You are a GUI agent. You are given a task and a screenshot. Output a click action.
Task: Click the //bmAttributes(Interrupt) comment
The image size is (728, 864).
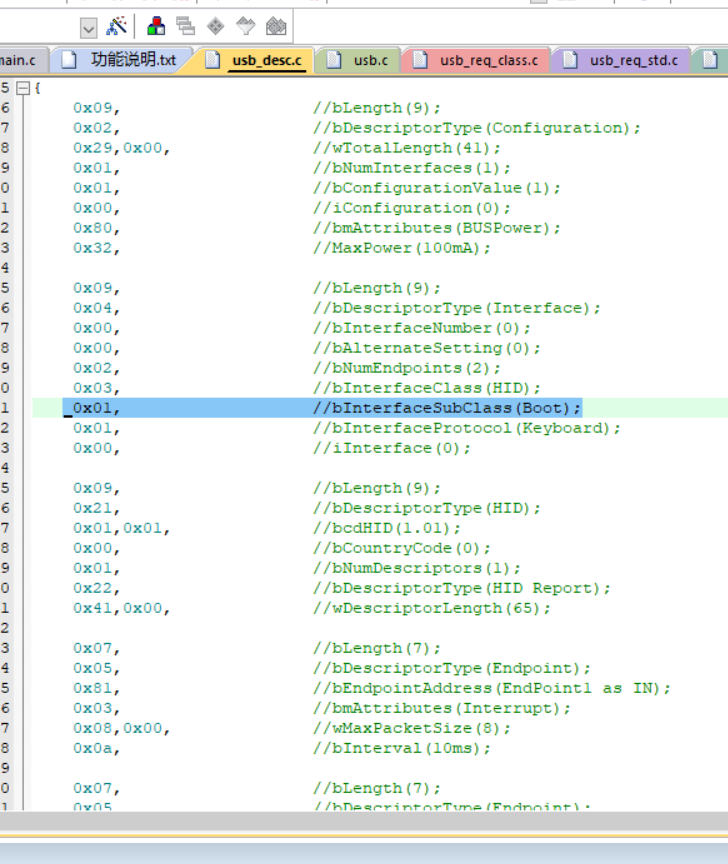[x=441, y=708]
